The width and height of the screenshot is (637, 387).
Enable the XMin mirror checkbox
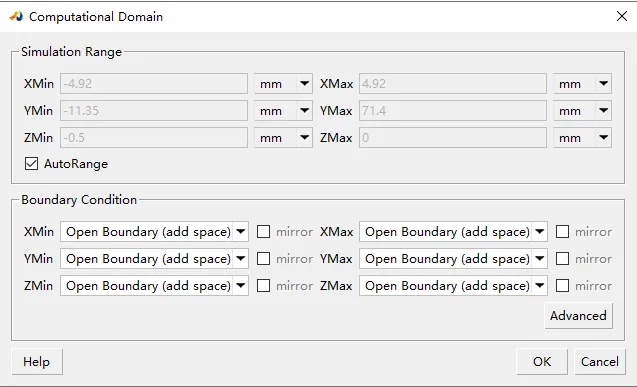(x=263, y=231)
